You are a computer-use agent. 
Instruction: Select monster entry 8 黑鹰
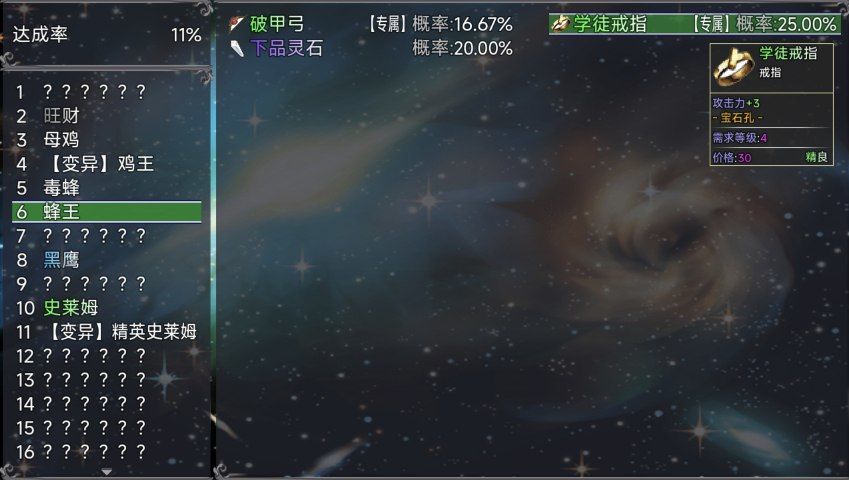(x=107, y=260)
